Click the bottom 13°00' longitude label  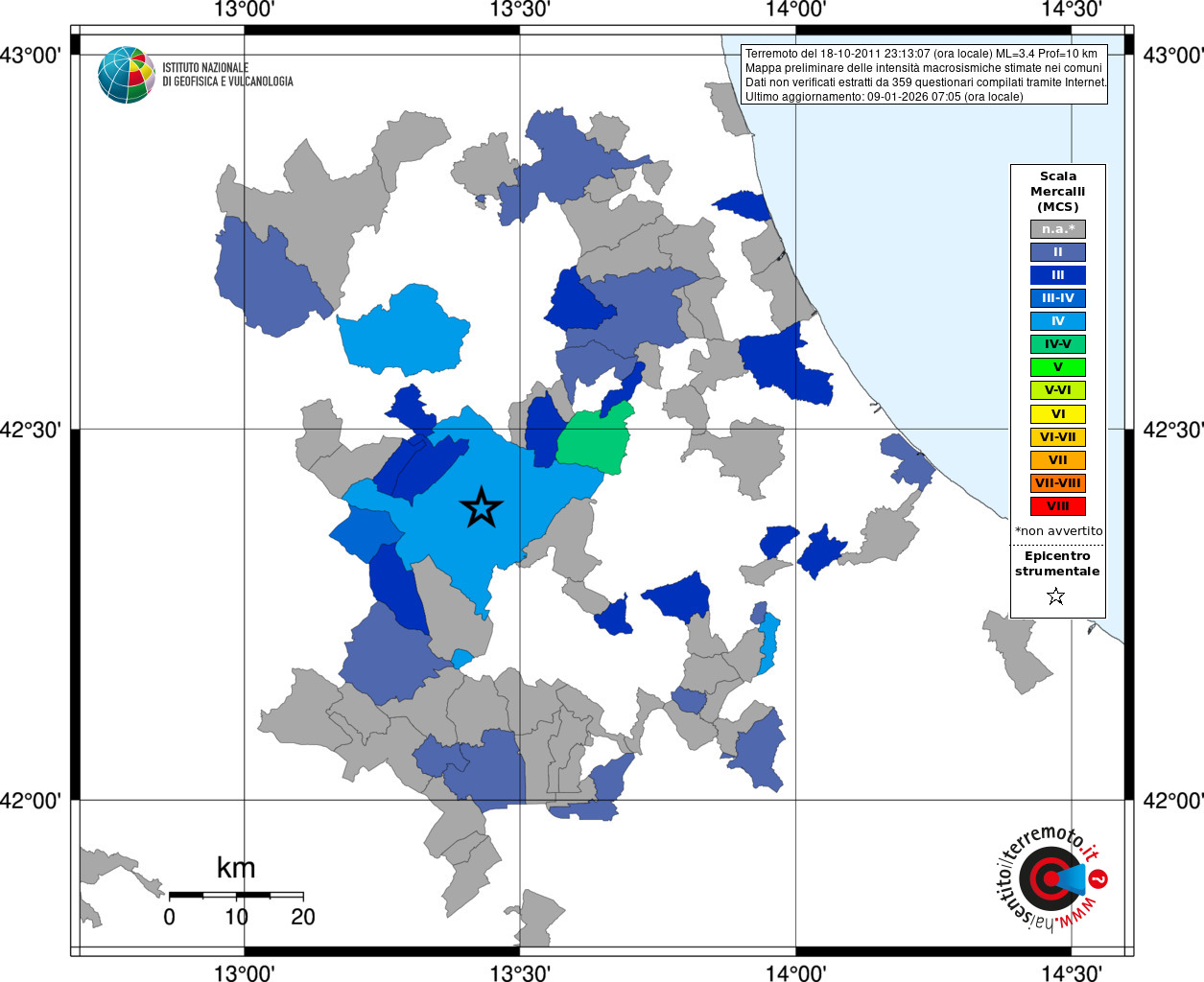[x=244, y=972]
